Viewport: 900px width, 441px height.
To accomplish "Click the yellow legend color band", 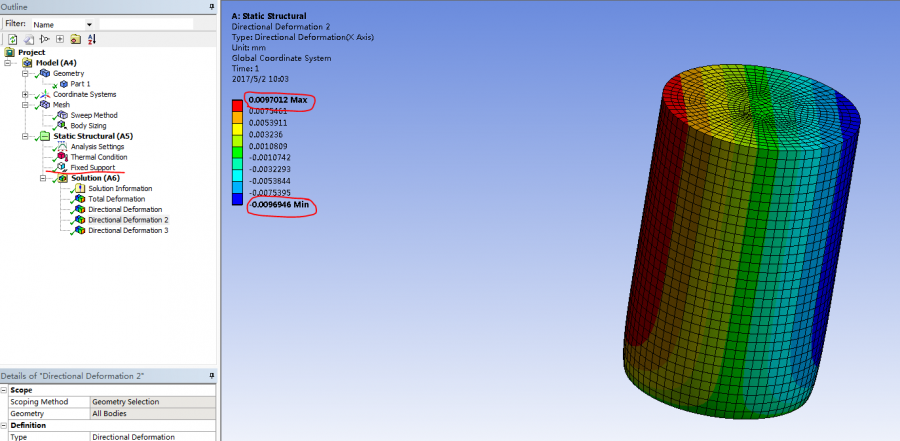I will [x=237, y=129].
